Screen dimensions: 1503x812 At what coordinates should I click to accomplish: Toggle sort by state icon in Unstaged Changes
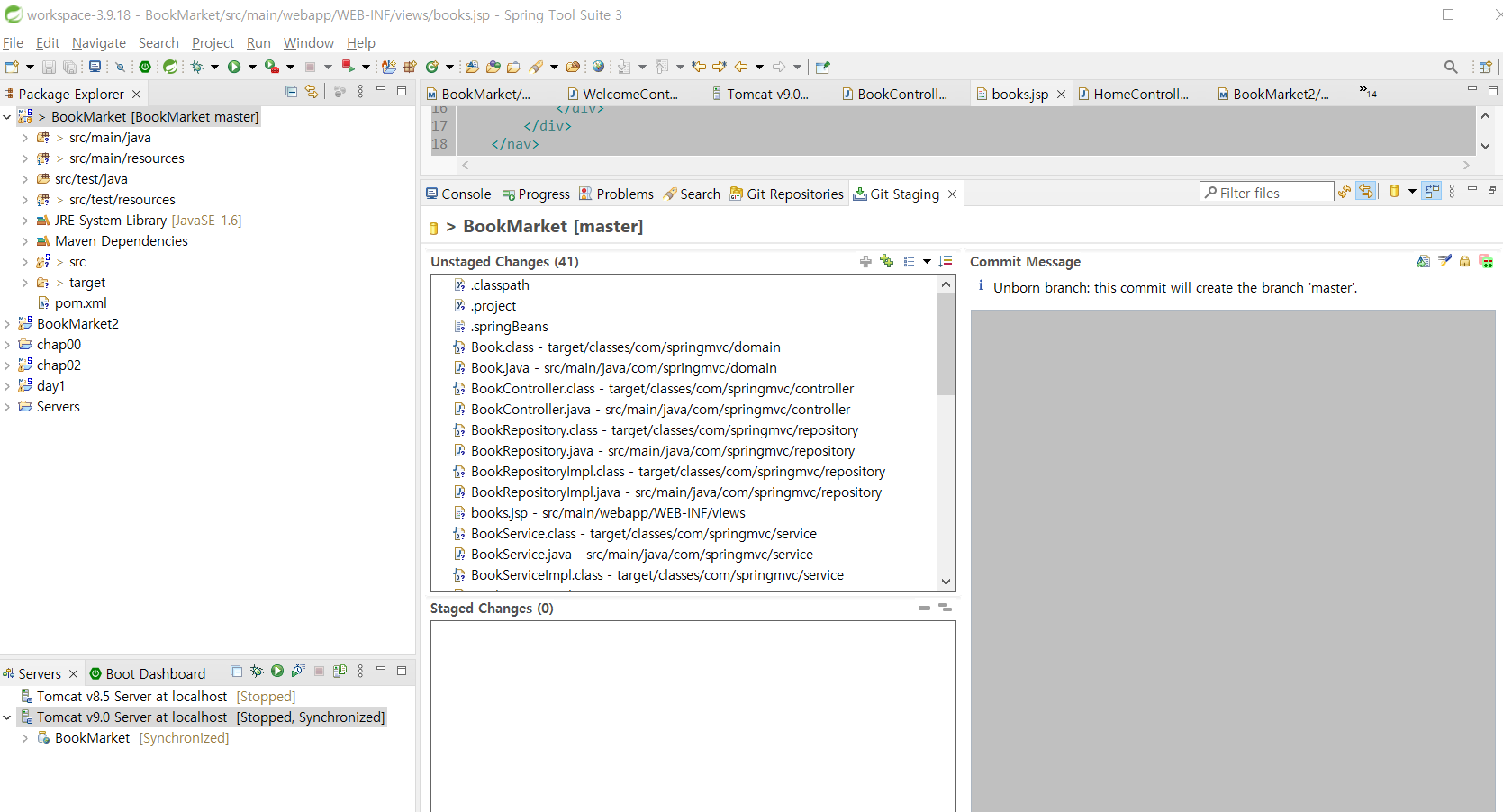(x=946, y=262)
